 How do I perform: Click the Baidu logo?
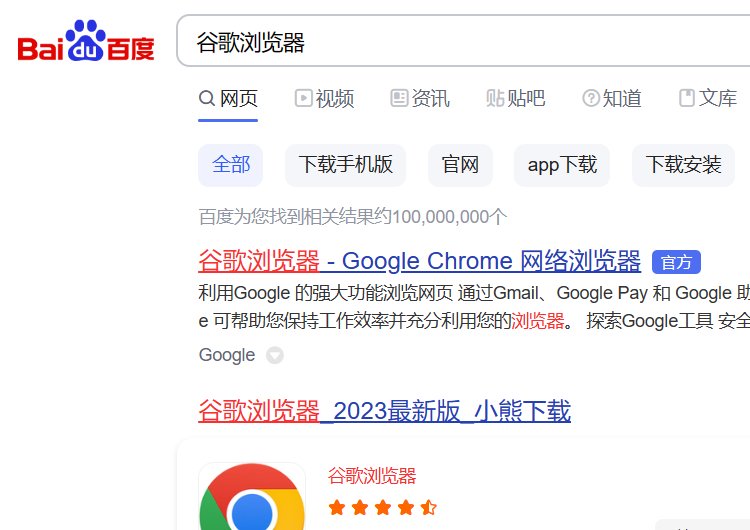click(x=86, y=41)
